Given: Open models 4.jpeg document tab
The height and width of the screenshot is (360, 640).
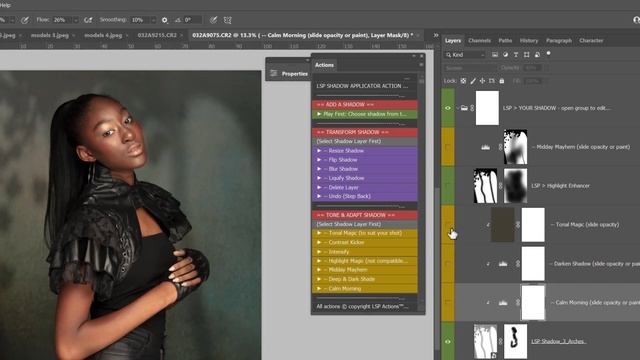Looking at the screenshot, I should click(x=103, y=35).
